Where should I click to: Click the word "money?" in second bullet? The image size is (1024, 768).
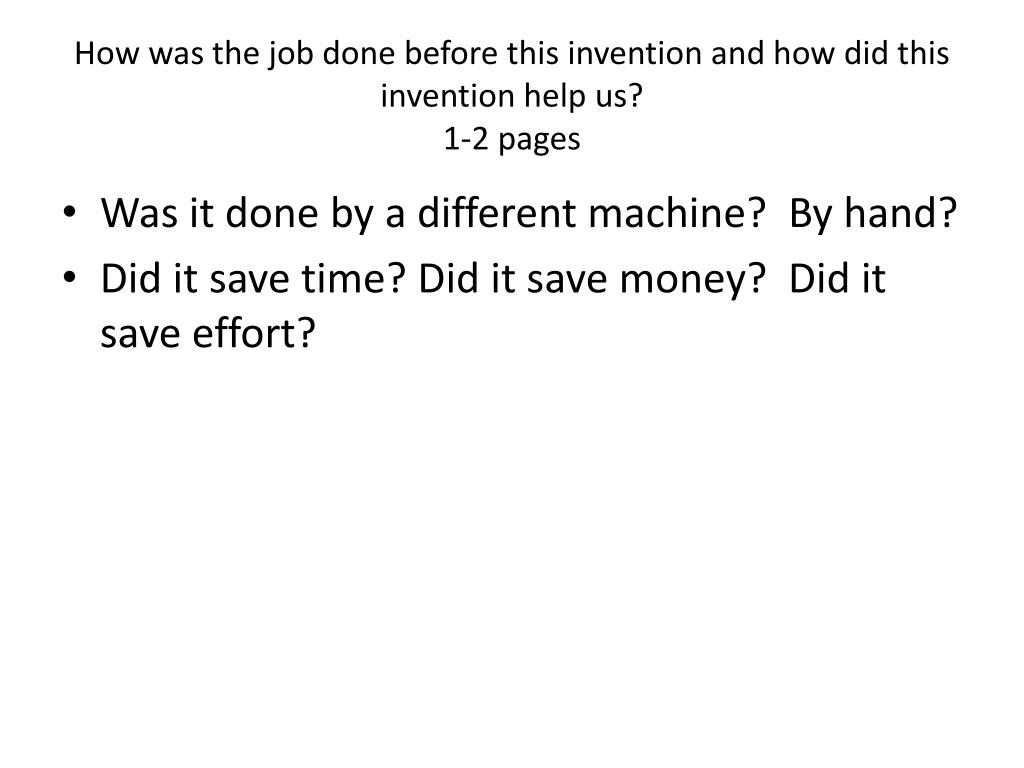[692, 281]
